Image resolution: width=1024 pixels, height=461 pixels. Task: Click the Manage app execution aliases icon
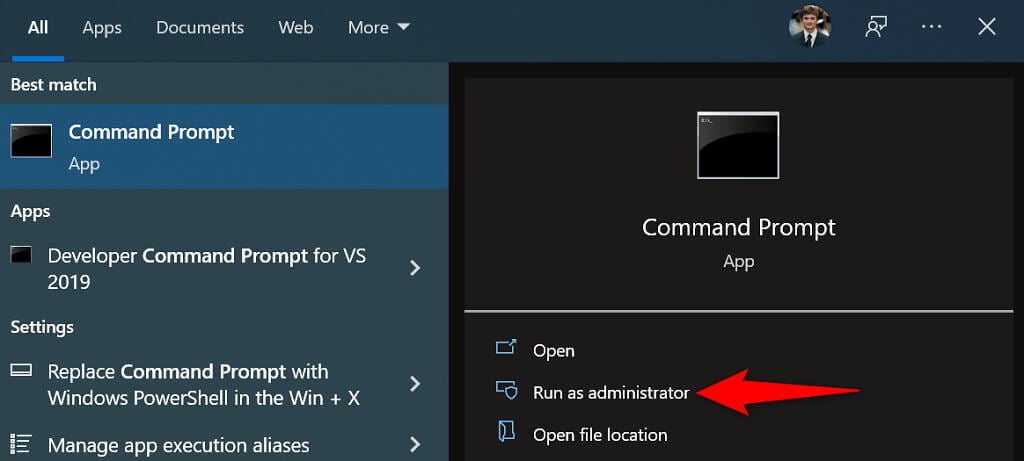(22, 444)
